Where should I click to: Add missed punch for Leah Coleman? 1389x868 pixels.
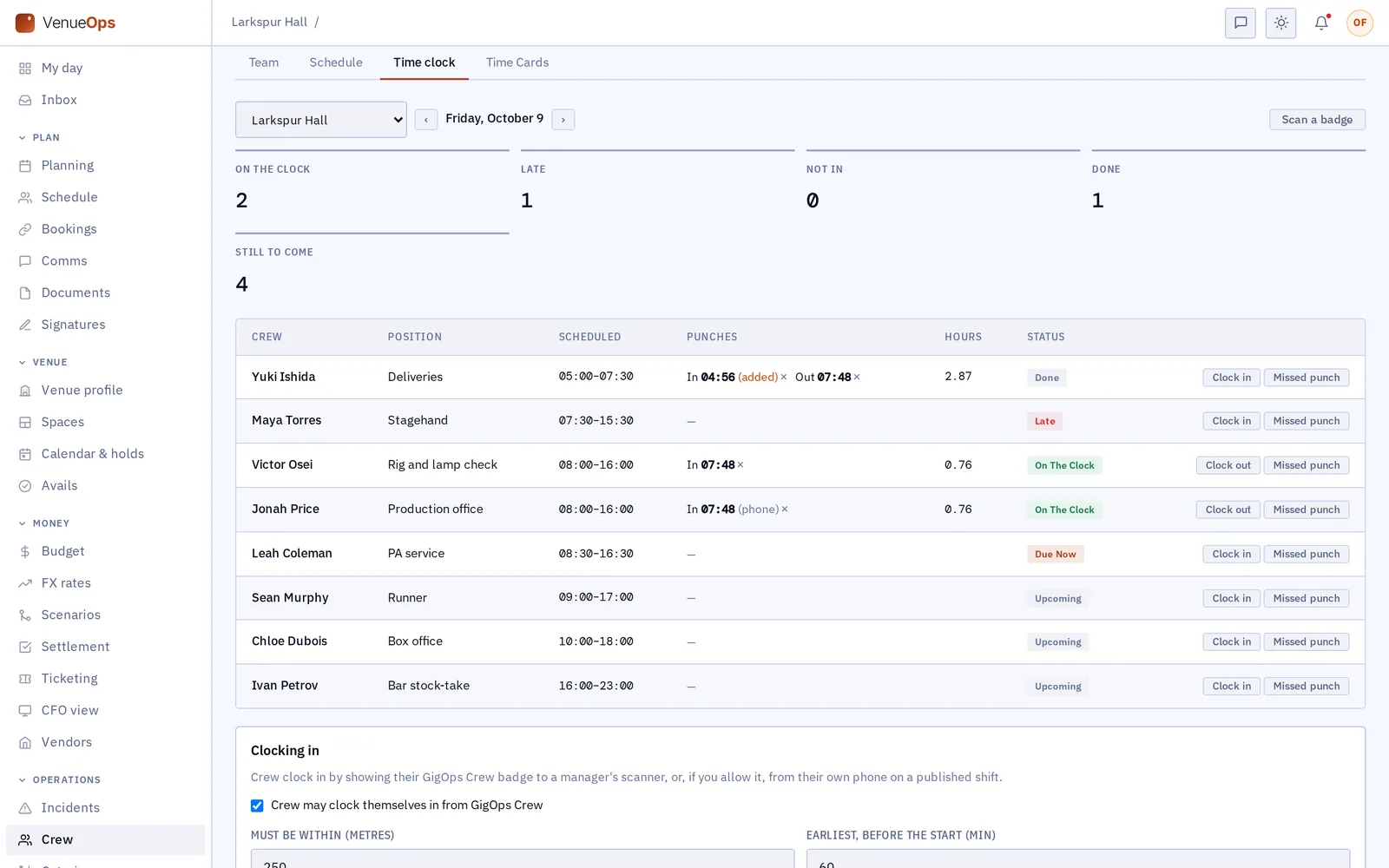pyautogui.click(x=1306, y=554)
